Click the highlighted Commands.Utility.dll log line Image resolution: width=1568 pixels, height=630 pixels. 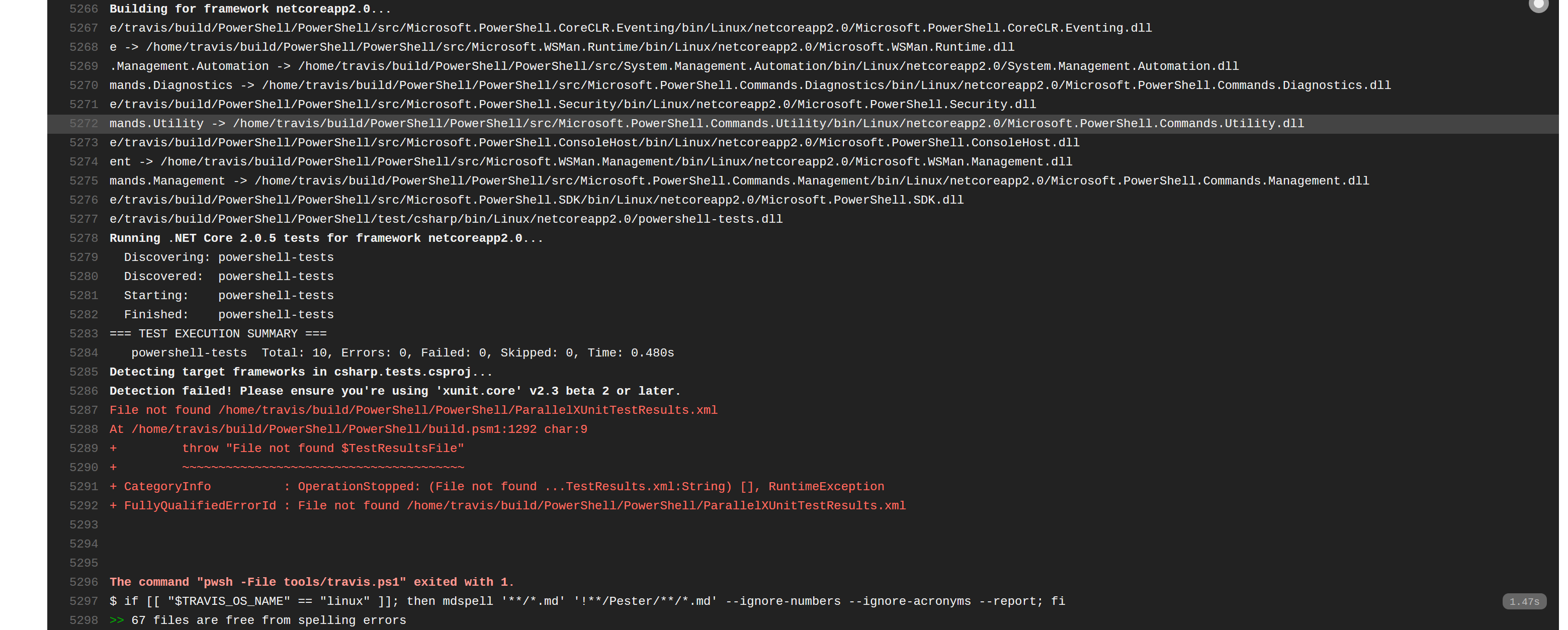click(706, 124)
